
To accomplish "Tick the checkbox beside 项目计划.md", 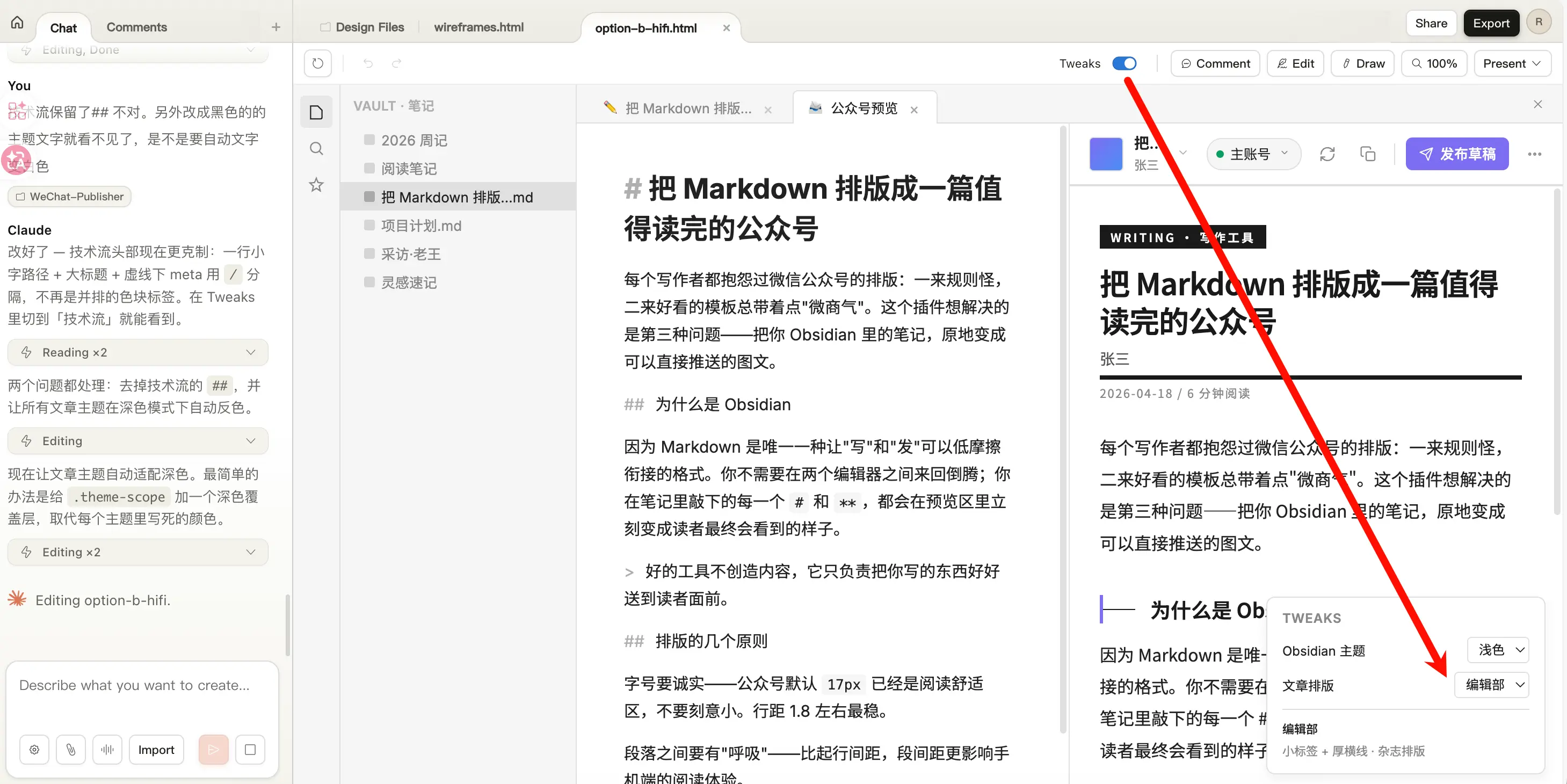I will pyautogui.click(x=369, y=226).
